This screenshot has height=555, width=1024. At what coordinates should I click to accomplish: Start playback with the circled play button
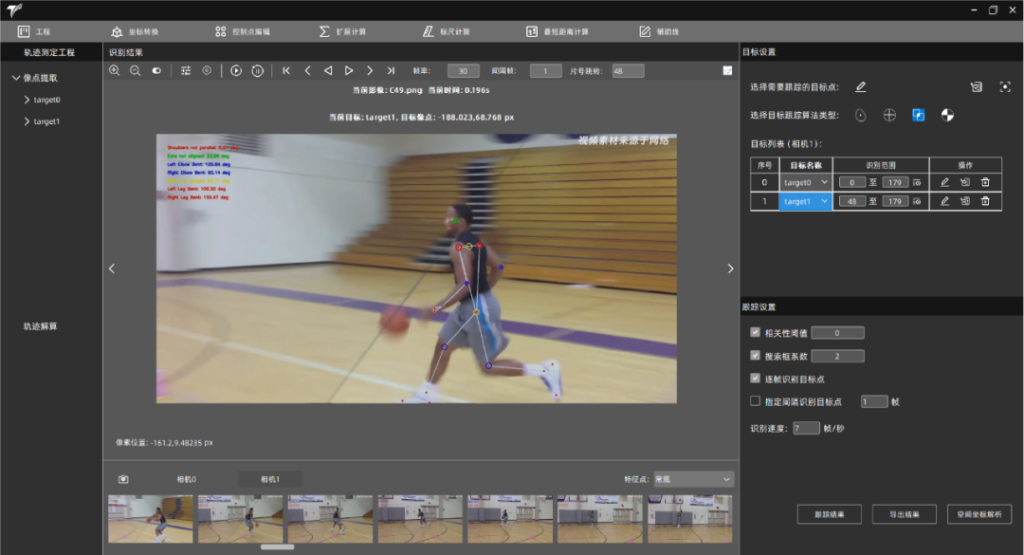[x=236, y=71]
